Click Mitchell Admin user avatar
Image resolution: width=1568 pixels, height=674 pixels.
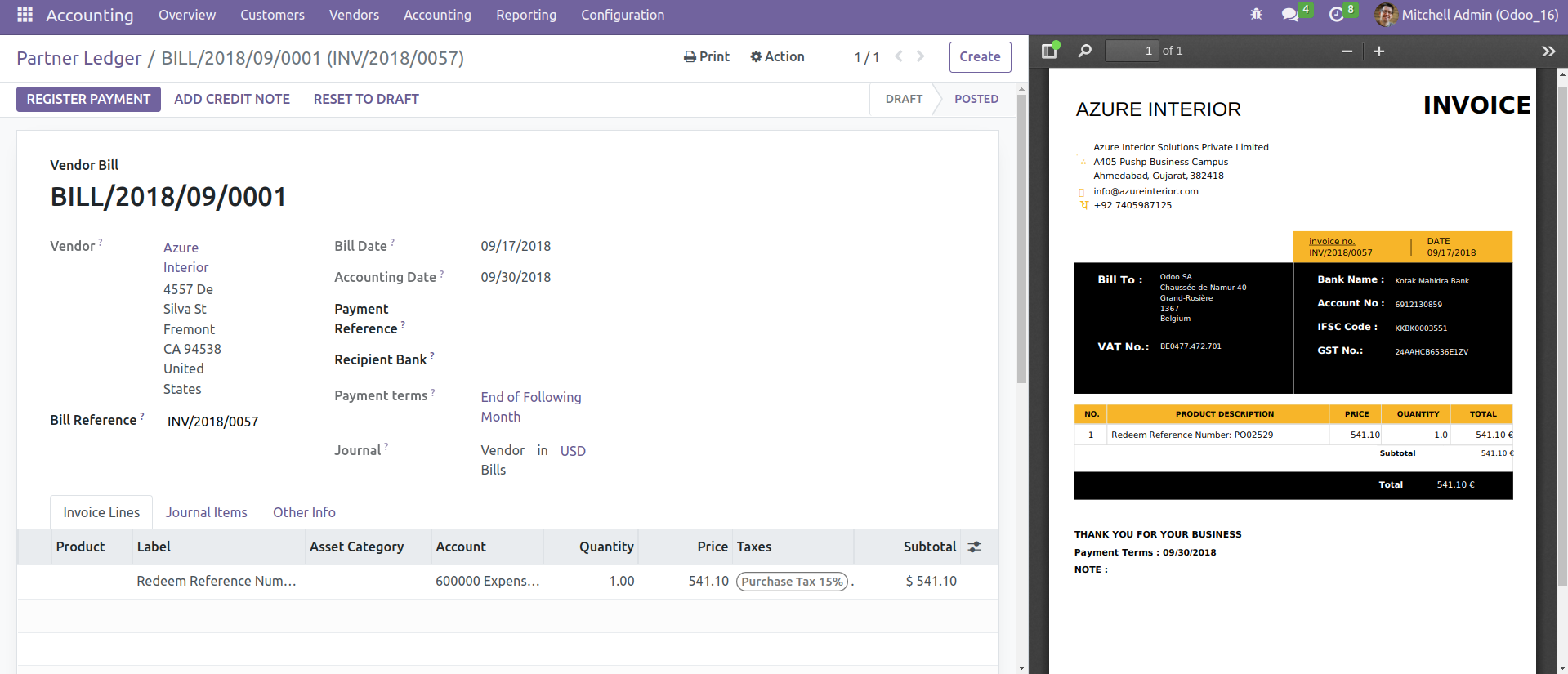point(1386,15)
